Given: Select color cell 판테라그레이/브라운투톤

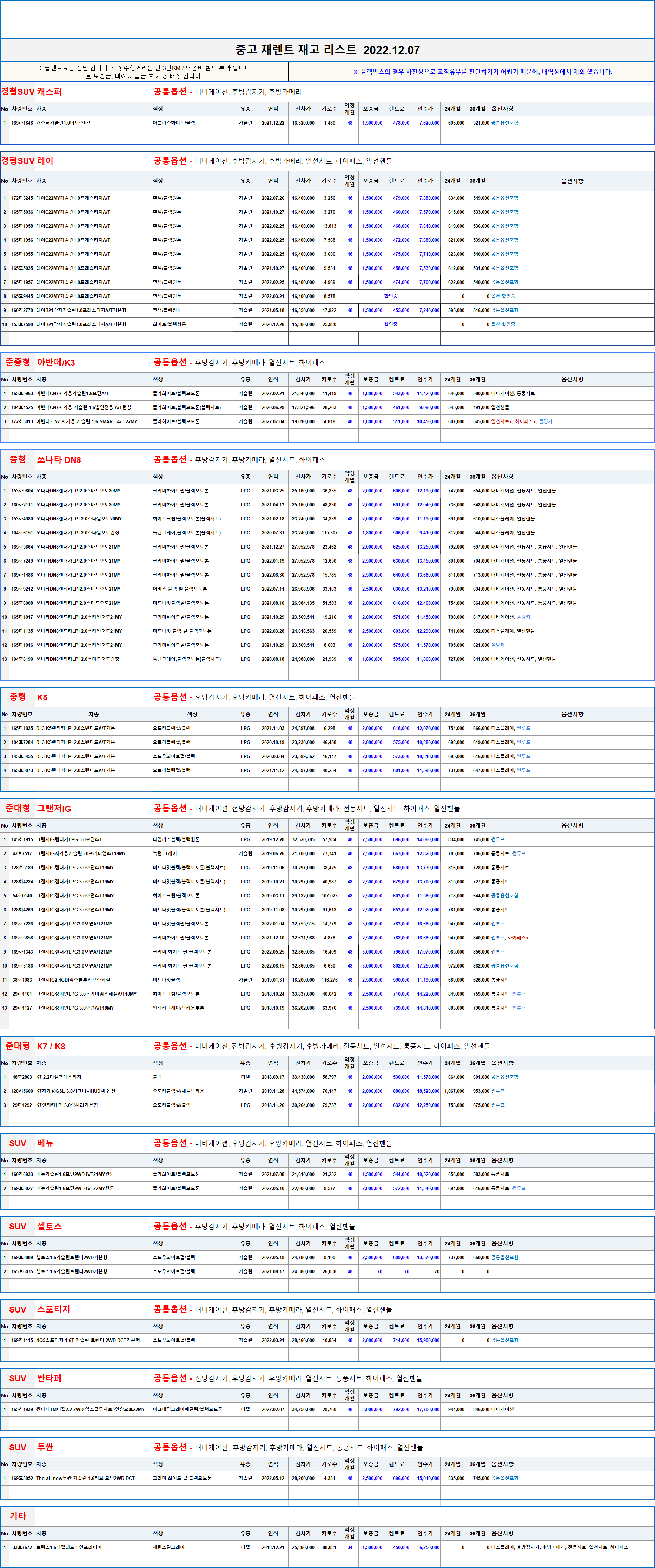Looking at the screenshot, I should (178, 1008).
